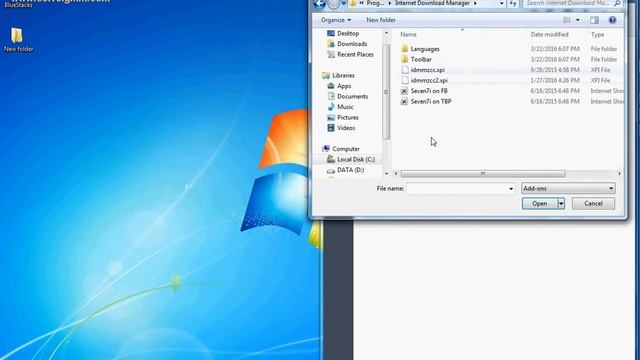The image size is (640, 360).
Task: Select Libraries in navigation pane
Action: 343,76
